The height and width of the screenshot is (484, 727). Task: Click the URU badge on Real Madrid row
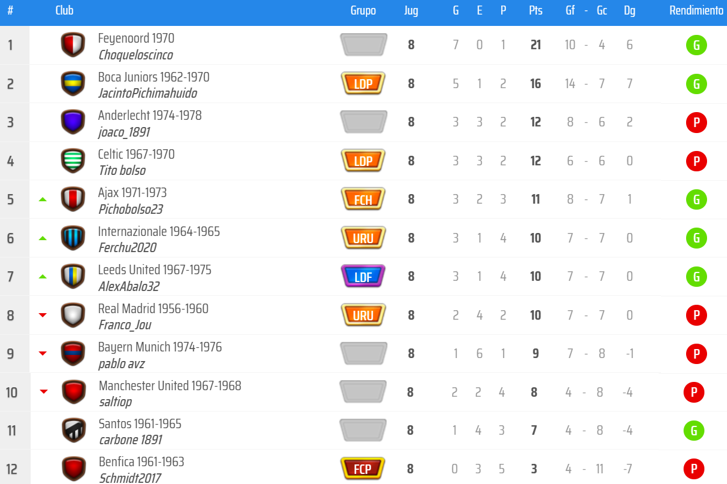coord(363,315)
